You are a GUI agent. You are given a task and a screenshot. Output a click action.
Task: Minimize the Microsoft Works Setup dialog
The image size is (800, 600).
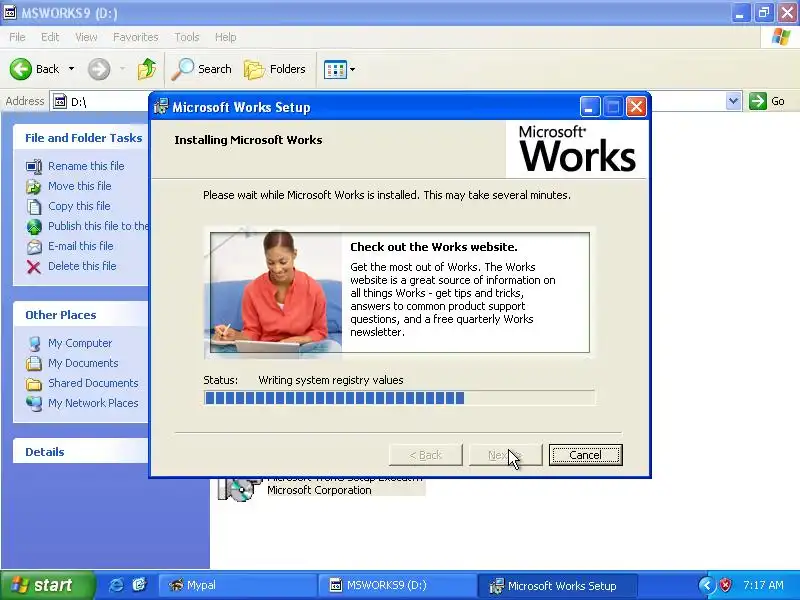pos(589,107)
